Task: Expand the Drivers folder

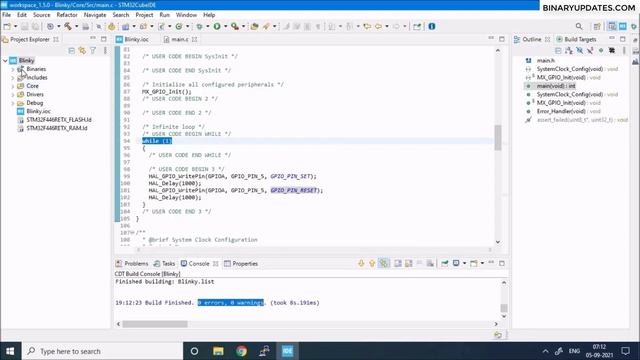Action: click(x=13, y=95)
